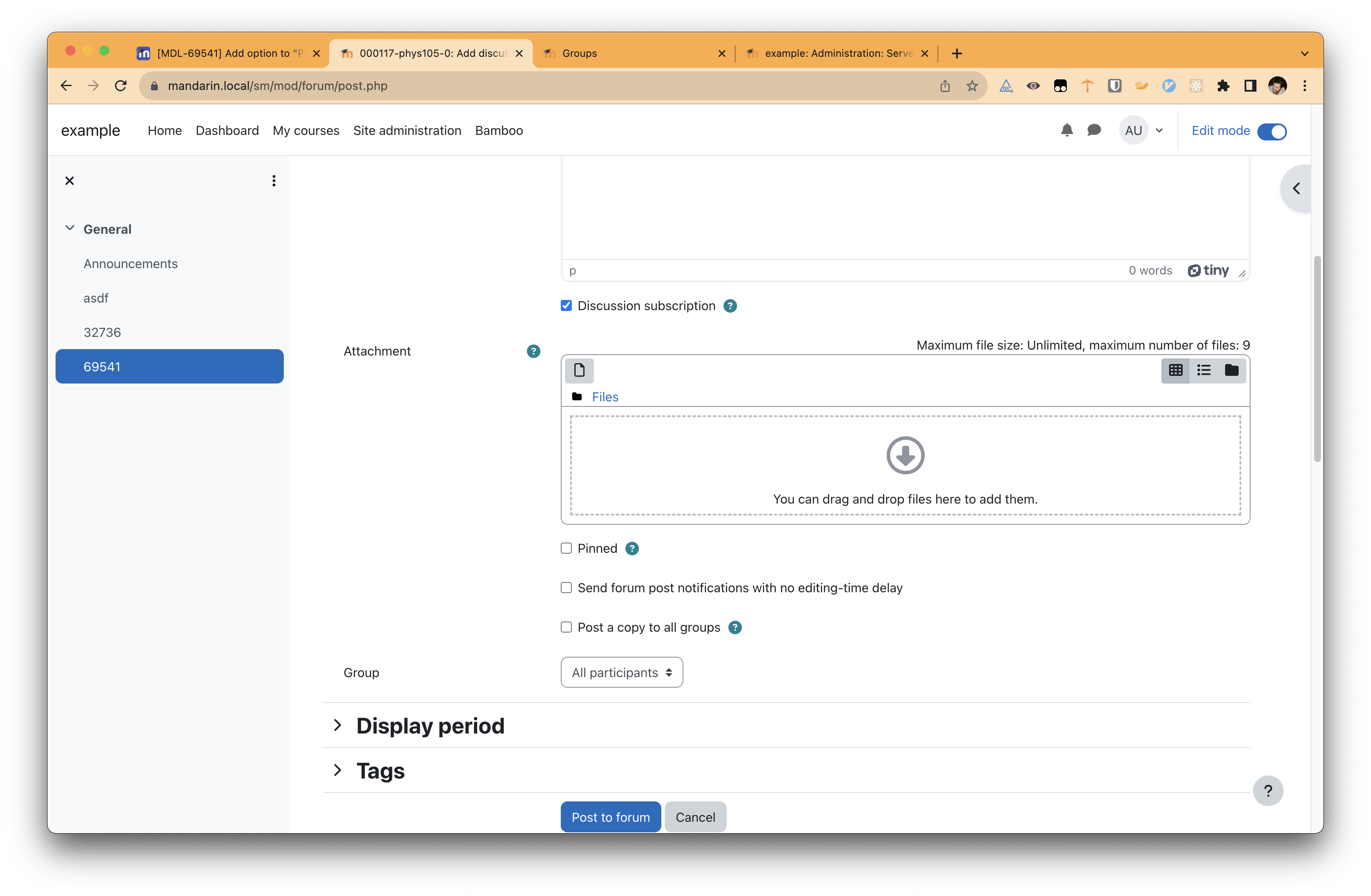This screenshot has height=896, width=1371.
Task: Click the round help button in footer
Action: 1268,790
